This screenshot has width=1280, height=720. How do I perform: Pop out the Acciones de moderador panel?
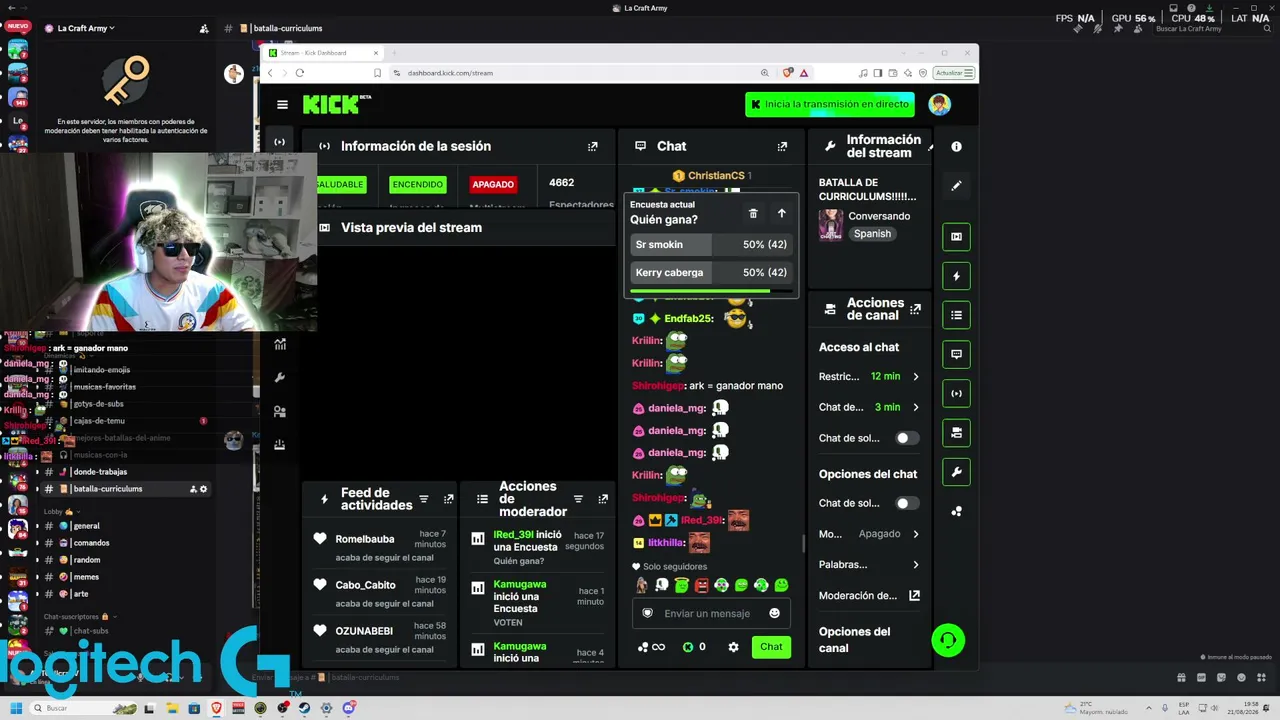click(603, 499)
